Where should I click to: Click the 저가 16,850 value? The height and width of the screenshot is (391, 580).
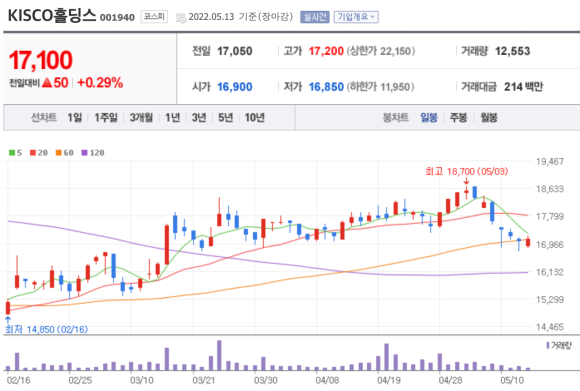click(x=326, y=87)
